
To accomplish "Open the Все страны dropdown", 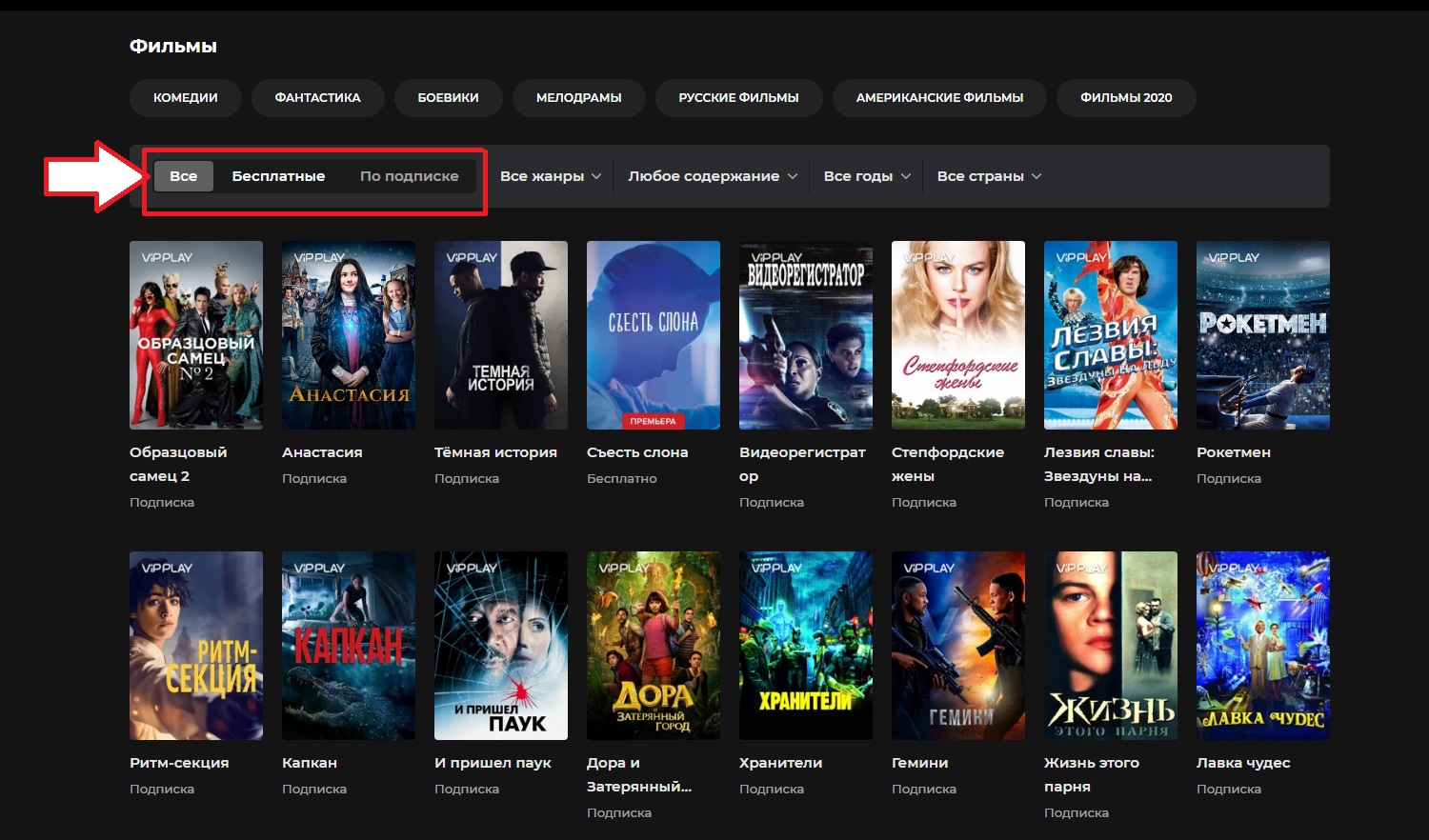I will pos(988,176).
